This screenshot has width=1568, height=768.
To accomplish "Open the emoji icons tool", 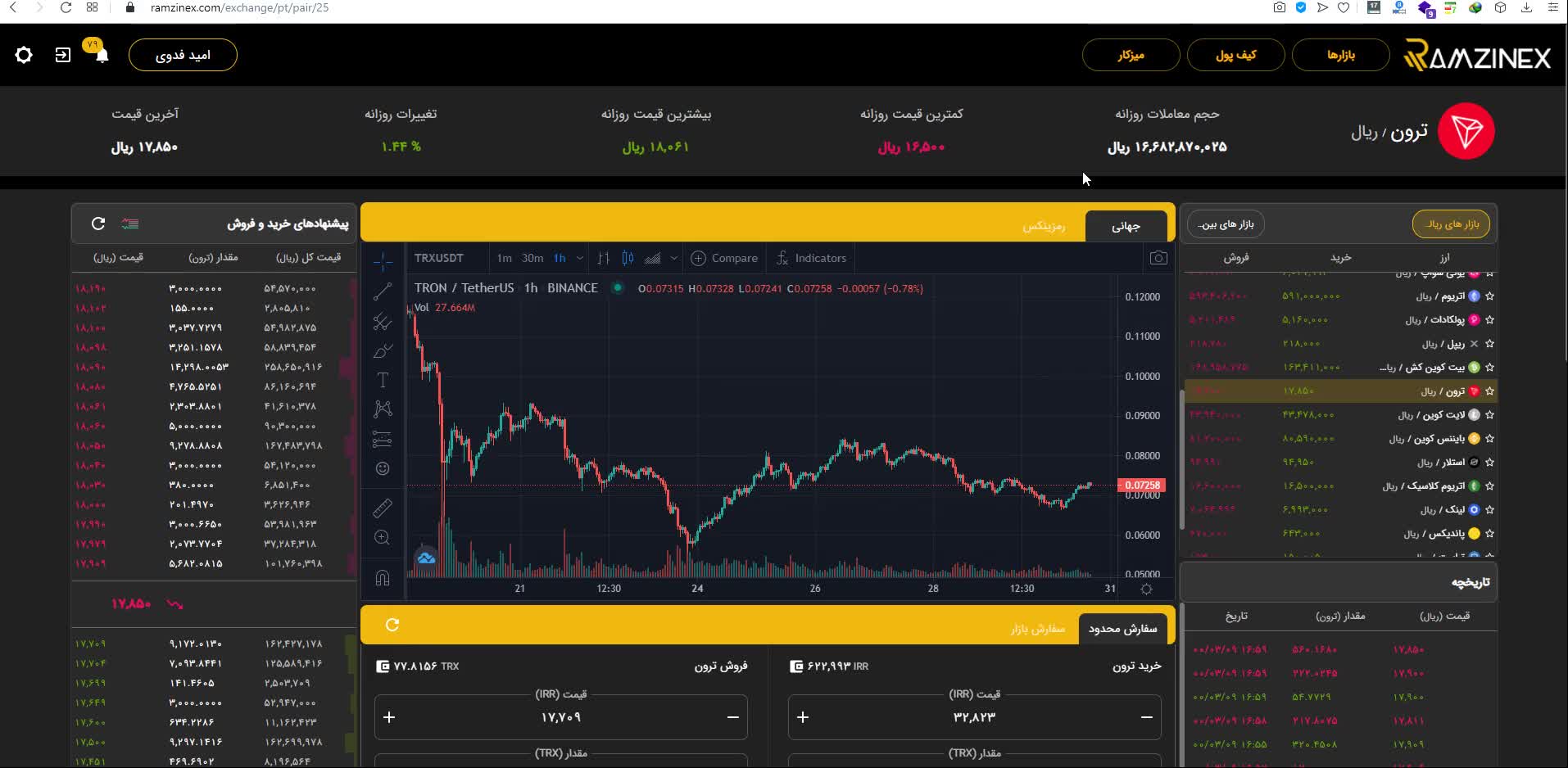I will [x=383, y=468].
